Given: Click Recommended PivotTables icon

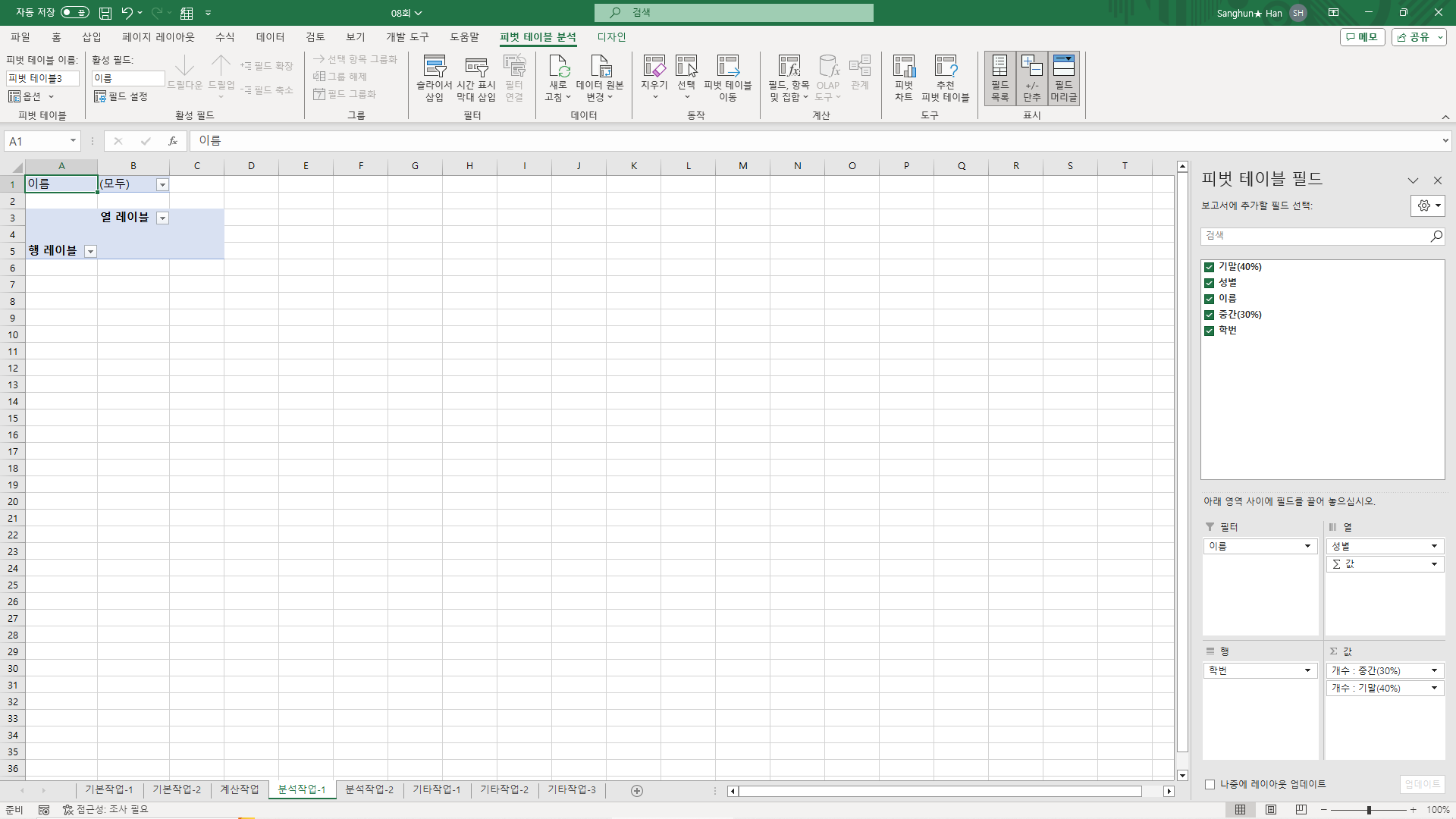Looking at the screenshot, I should pos(945,68).
